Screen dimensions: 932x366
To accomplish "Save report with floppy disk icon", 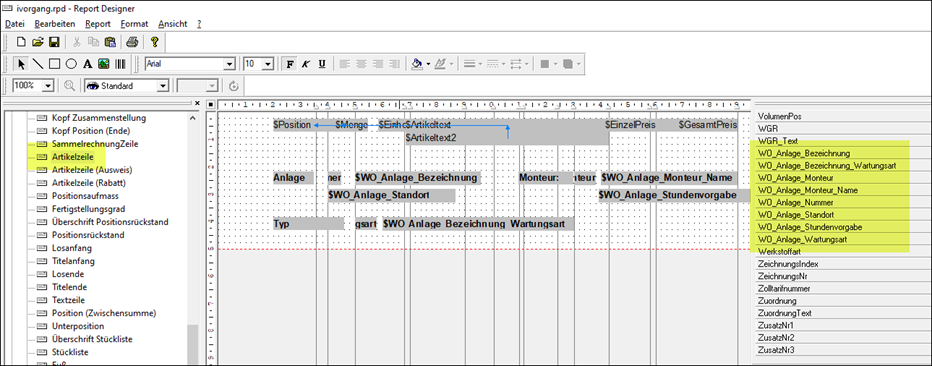I will (53, 42).
